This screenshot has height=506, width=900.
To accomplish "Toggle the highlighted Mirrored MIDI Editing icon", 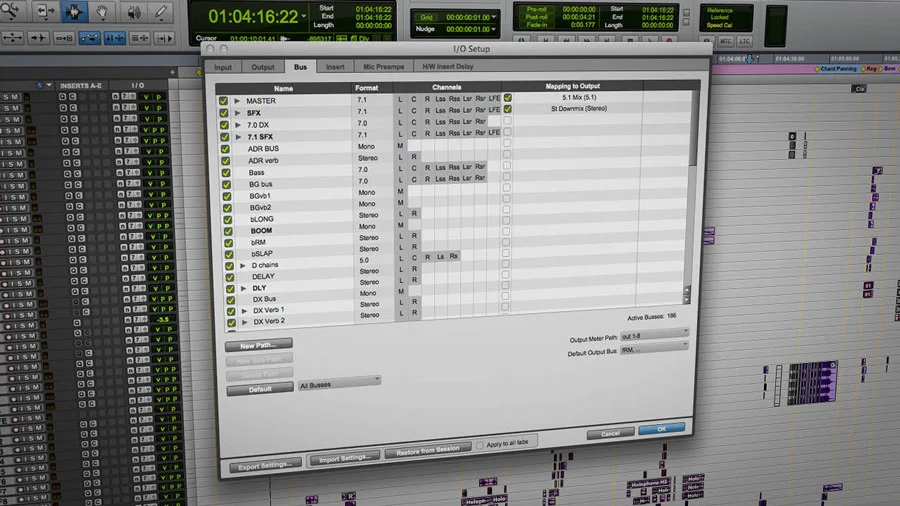I will pos(115,38).
